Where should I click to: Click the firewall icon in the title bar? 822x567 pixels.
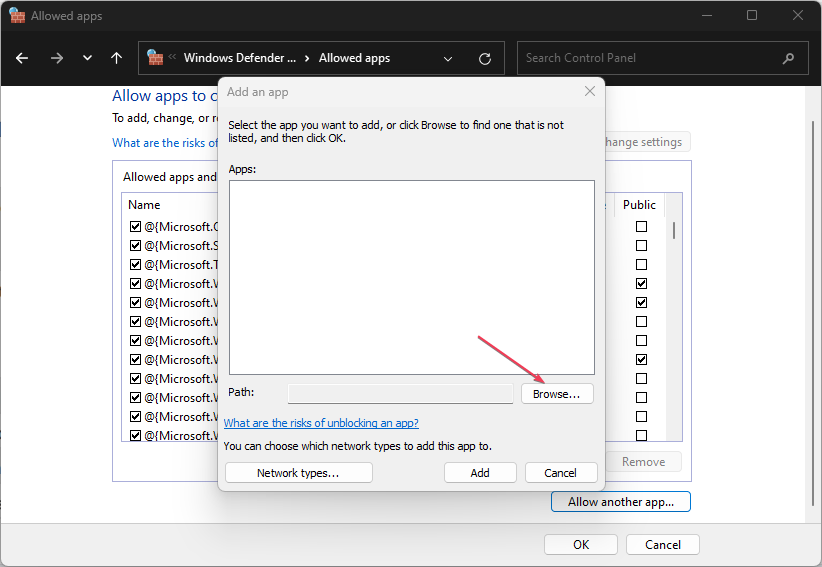point(17,15)
